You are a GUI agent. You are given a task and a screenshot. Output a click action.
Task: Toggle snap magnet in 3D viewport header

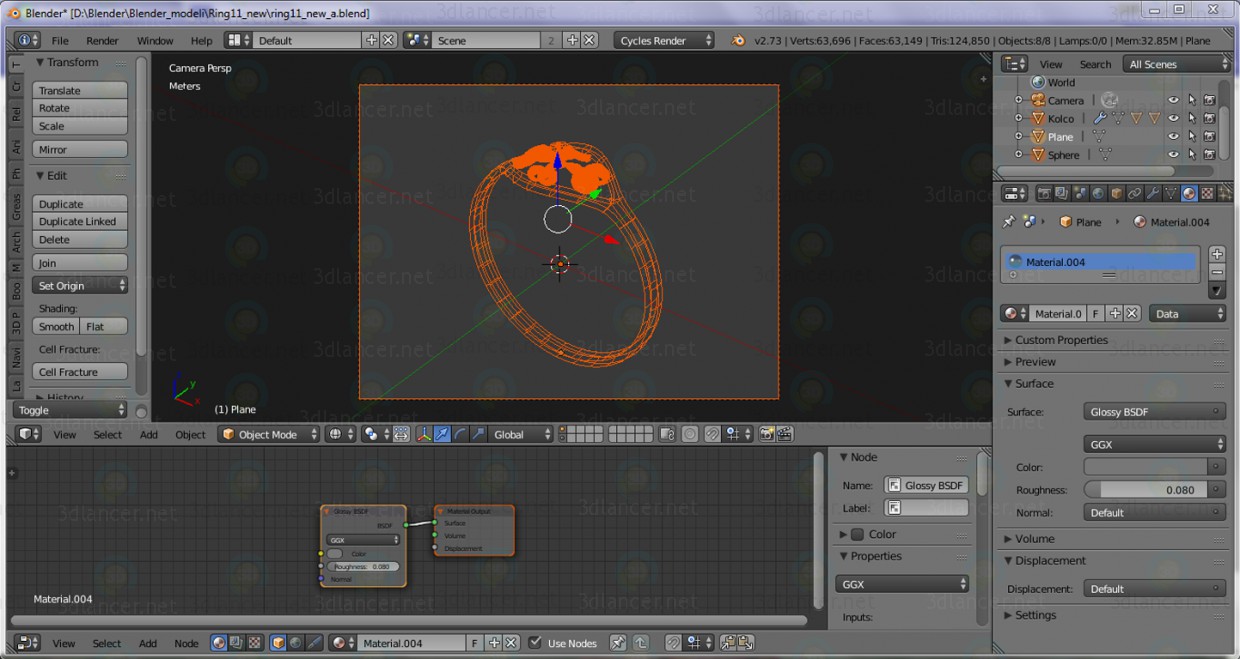[x=713, y=434]
